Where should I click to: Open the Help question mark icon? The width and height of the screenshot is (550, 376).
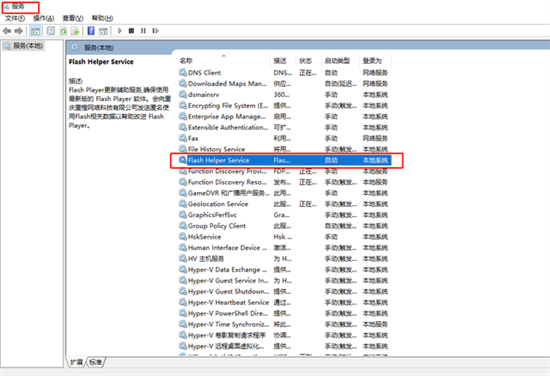(91, 31)
